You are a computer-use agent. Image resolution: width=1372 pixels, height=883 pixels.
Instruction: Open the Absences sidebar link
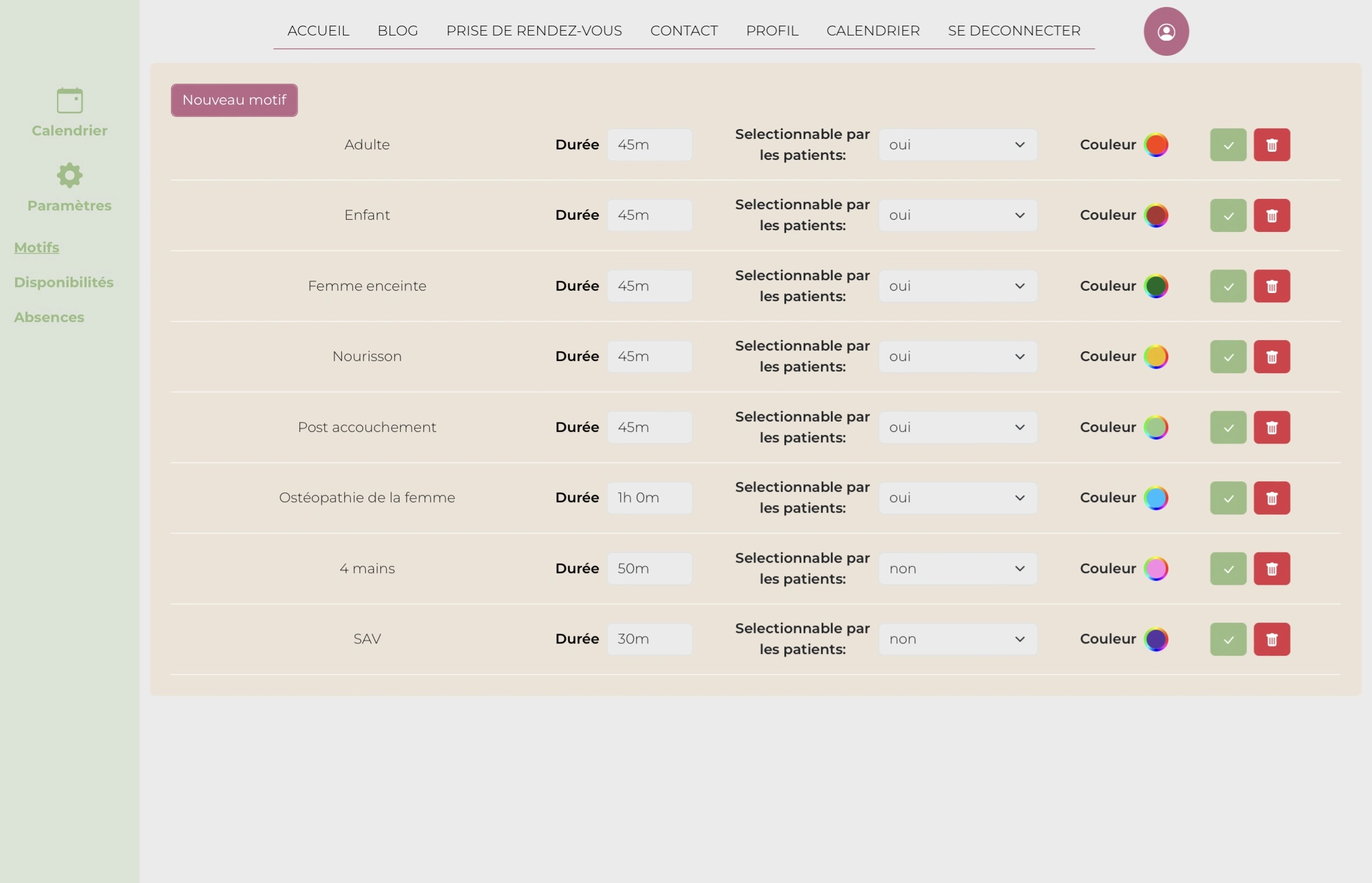coord(49,317)
